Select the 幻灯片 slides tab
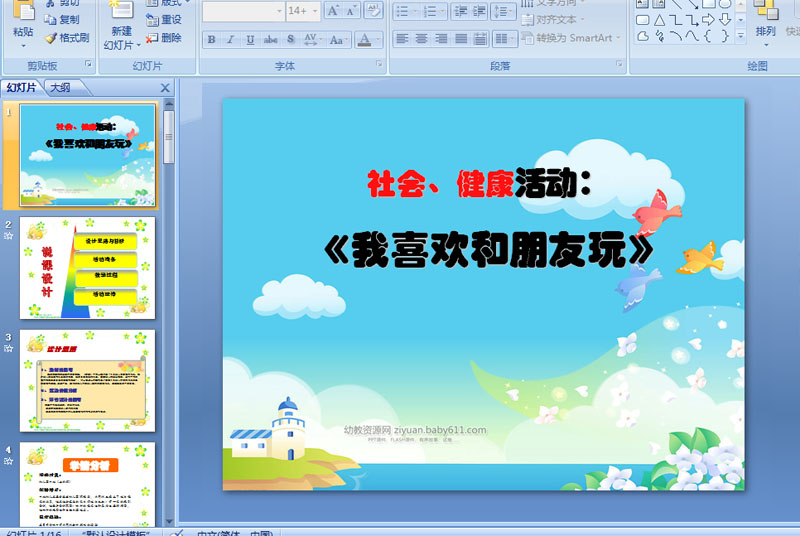Viewport: 800px width, 536px height. pos(21,88)
